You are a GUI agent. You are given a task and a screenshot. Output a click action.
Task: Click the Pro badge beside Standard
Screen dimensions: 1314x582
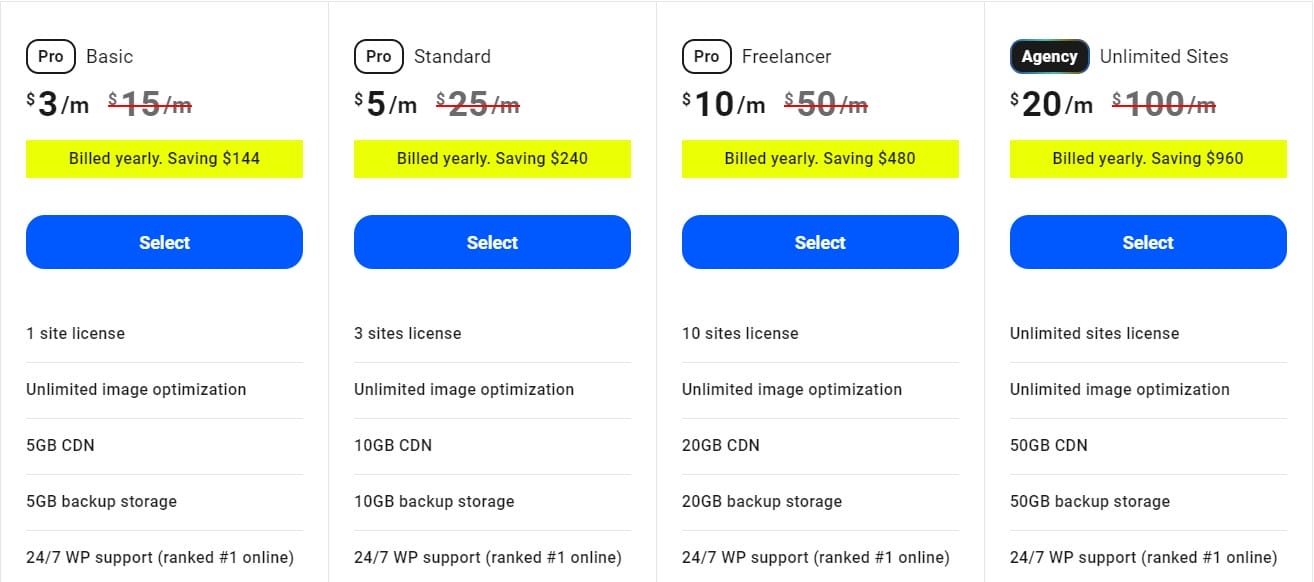(x=379, y=57)
